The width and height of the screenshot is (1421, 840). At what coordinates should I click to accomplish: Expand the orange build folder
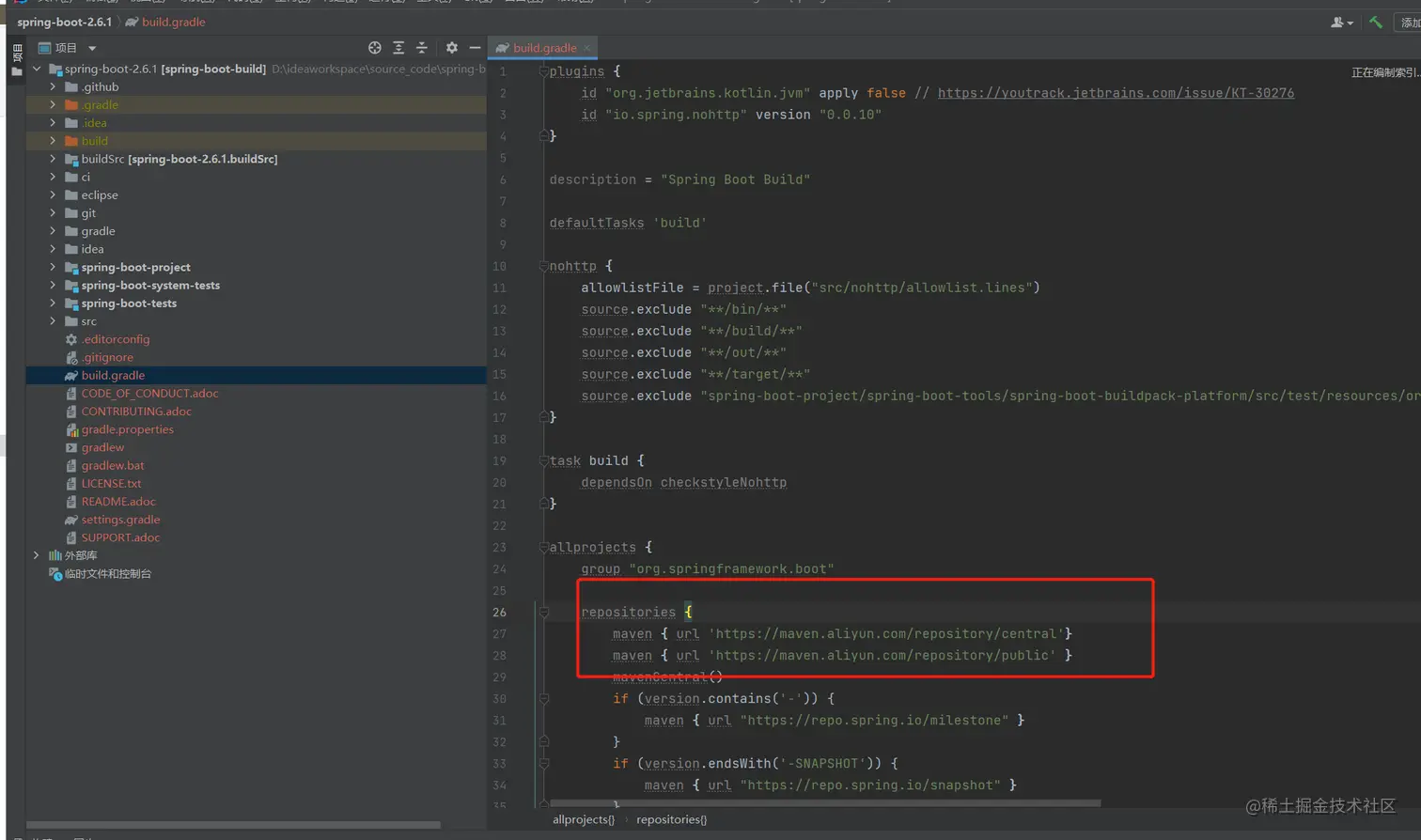(x=54, y=141)
